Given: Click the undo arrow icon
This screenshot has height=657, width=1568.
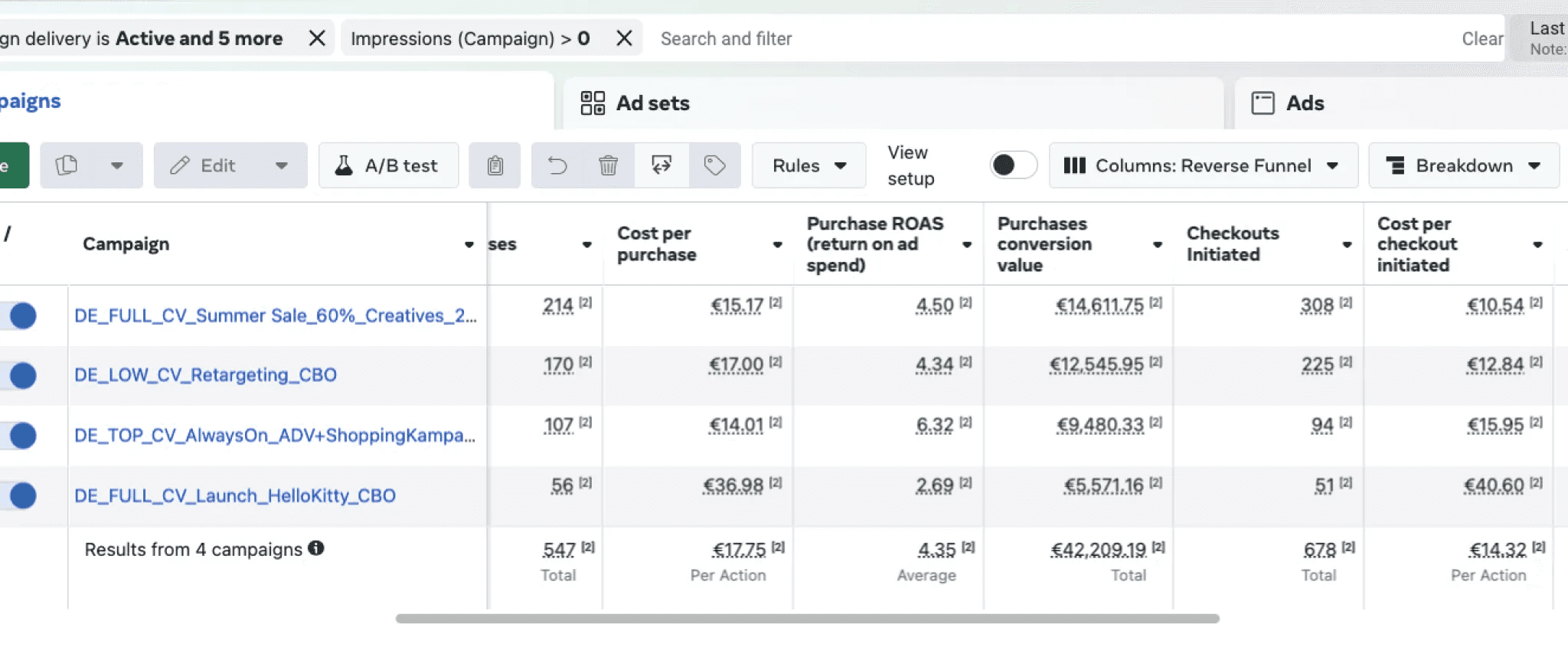Looking at the screenshot, I should (x=557, y=165).
